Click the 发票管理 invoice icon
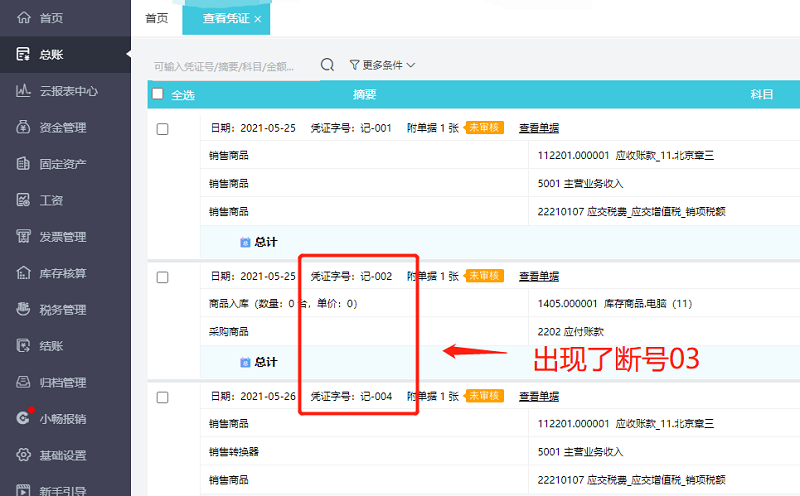800x496 pixels. (x=23, y=236)
